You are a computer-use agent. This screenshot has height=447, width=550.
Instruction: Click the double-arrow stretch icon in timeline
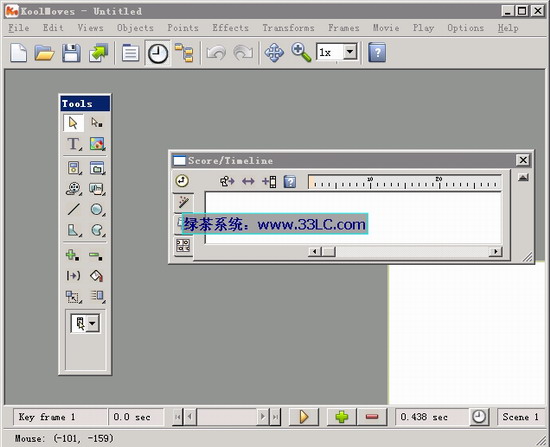click(x=248, y=181)
